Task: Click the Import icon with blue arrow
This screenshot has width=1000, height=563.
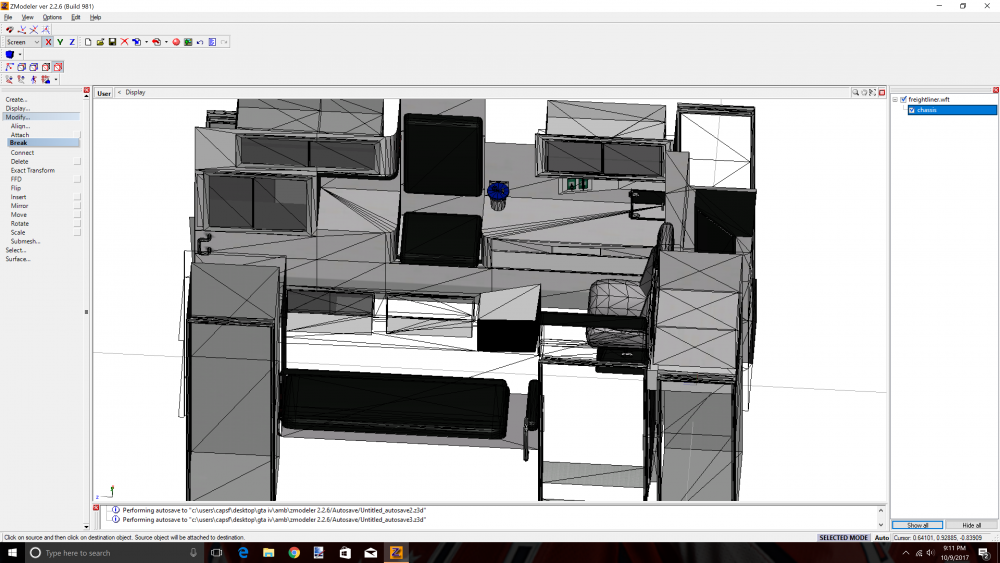Action: 136,42
